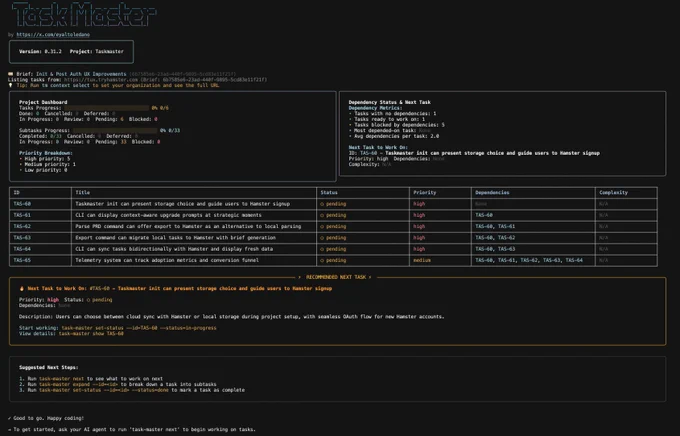The height and width of the screenshot is (436, 680).
Task: Click step 3 'task-master set-status --id=<id> --status=done'
Action: point(104,390)
